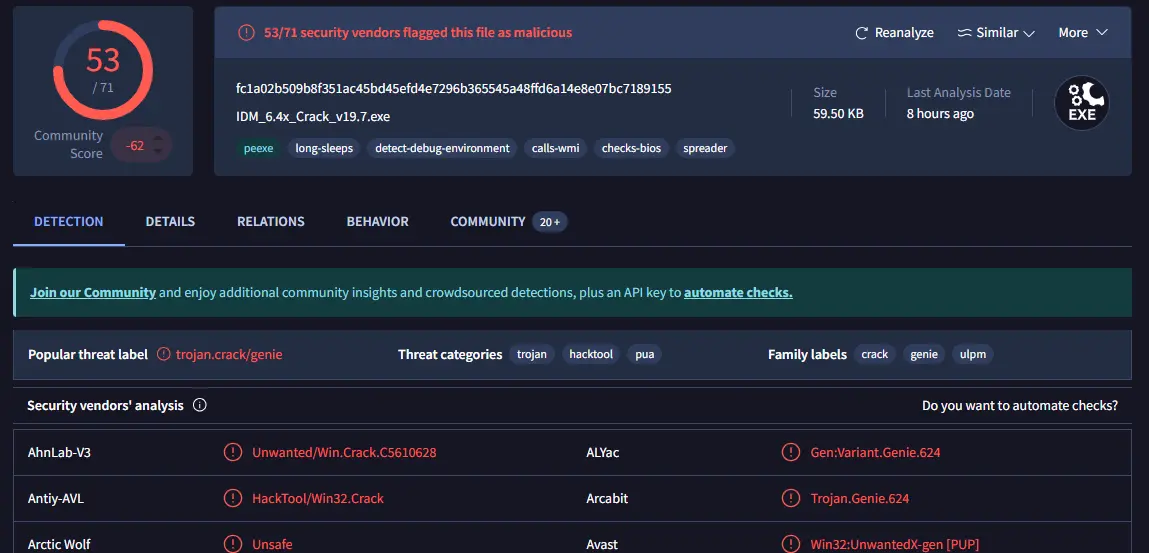Follow the Join our Community link
Screen dimensions: 1149x553
93,292
